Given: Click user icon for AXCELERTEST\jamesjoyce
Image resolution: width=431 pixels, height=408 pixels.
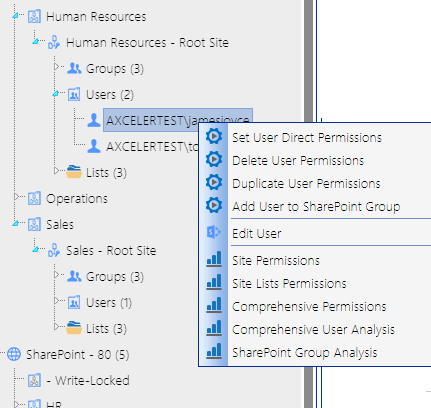Looking at the screenshot, I should tap(94, 120).
